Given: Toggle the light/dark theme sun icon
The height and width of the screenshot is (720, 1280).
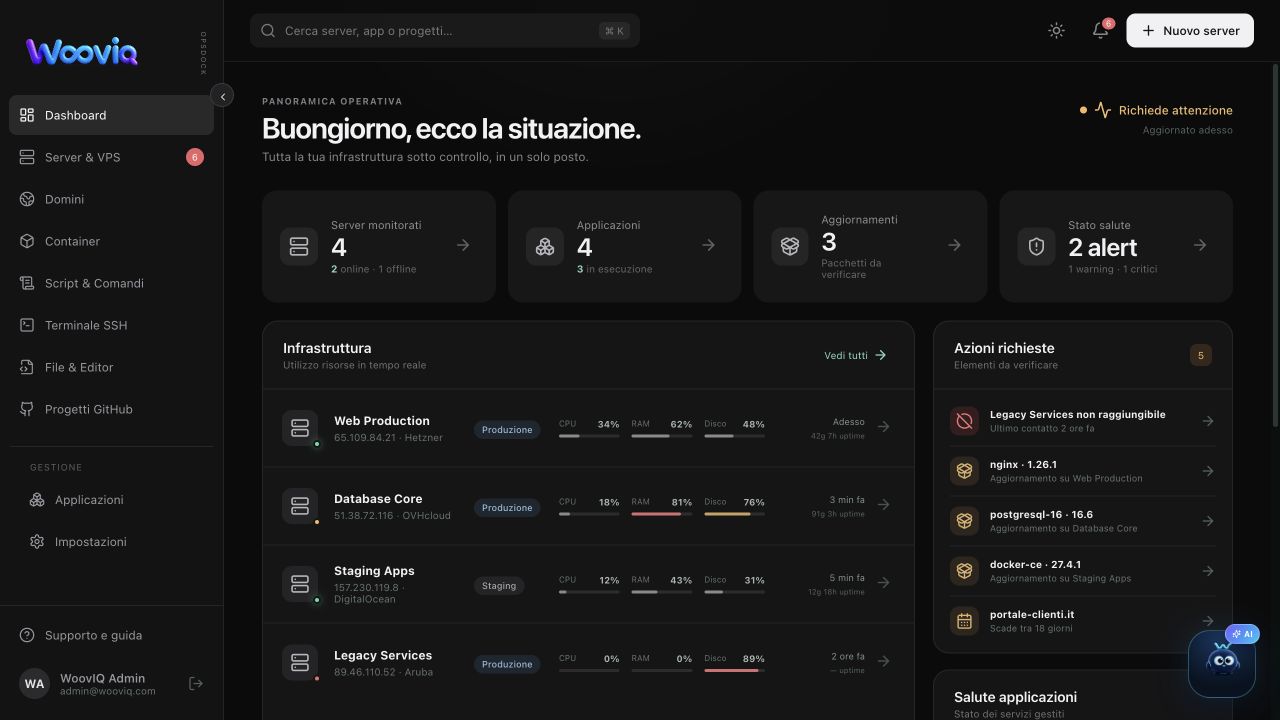Looking at the screenshot, I should [1056, 31].
